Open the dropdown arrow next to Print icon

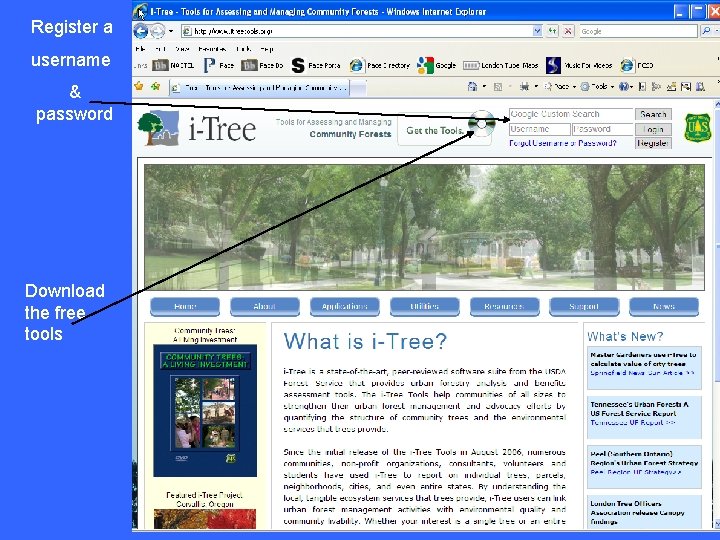click(x=536, y=86)
